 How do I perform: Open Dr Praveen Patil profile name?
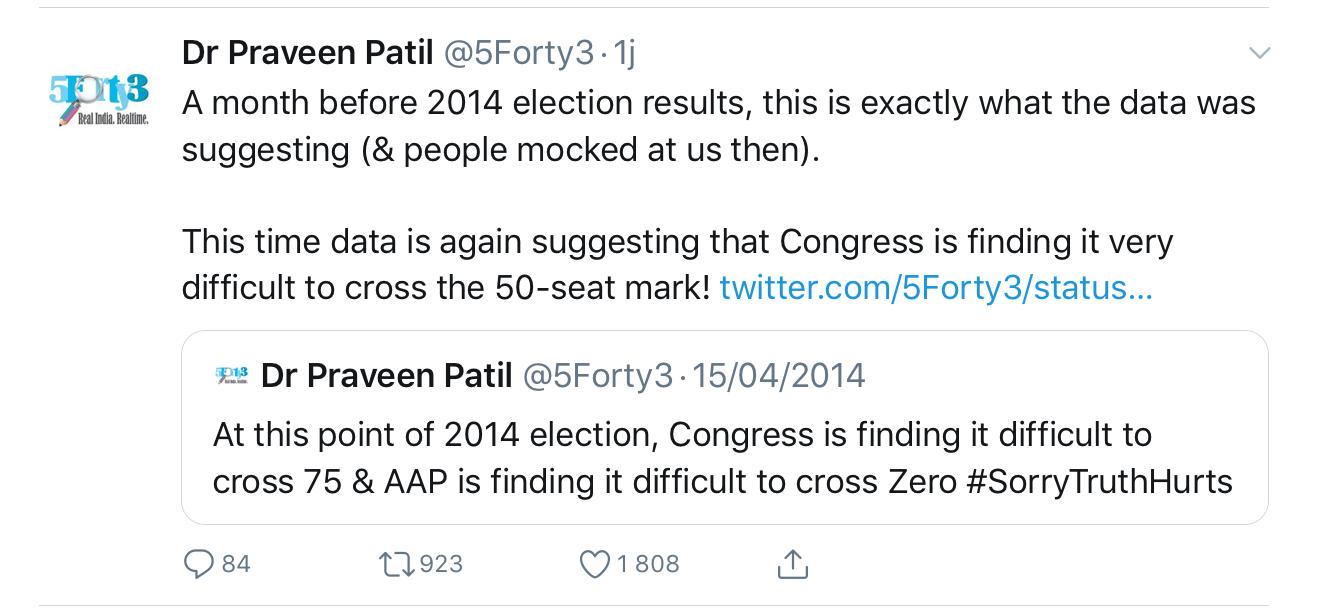coord(307,53)
